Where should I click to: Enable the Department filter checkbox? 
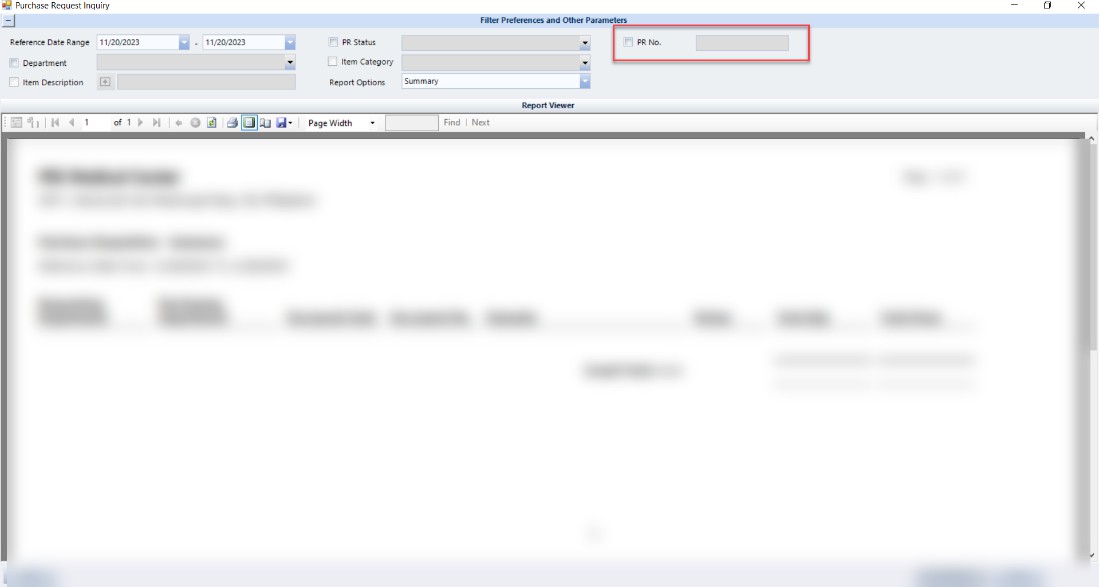click(14, 63)
